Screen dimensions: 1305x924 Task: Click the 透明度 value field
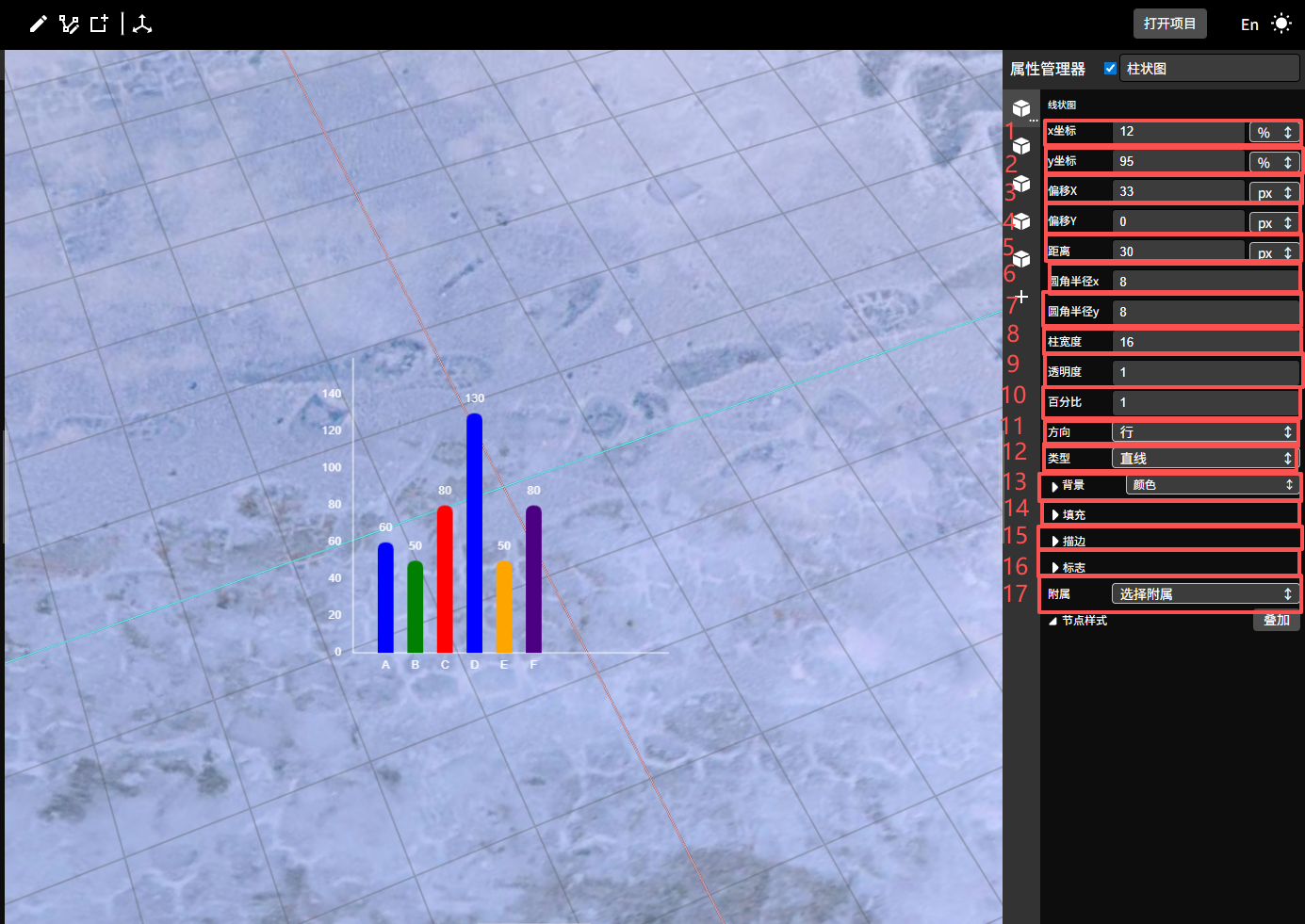pos(1205,372)
